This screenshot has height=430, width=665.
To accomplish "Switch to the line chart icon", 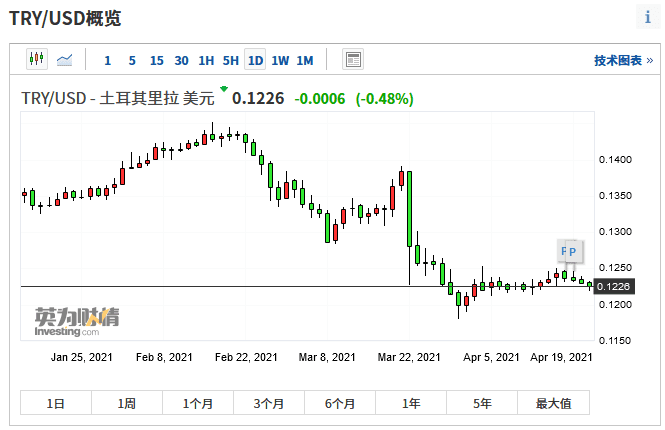I will tap(65, 60).
